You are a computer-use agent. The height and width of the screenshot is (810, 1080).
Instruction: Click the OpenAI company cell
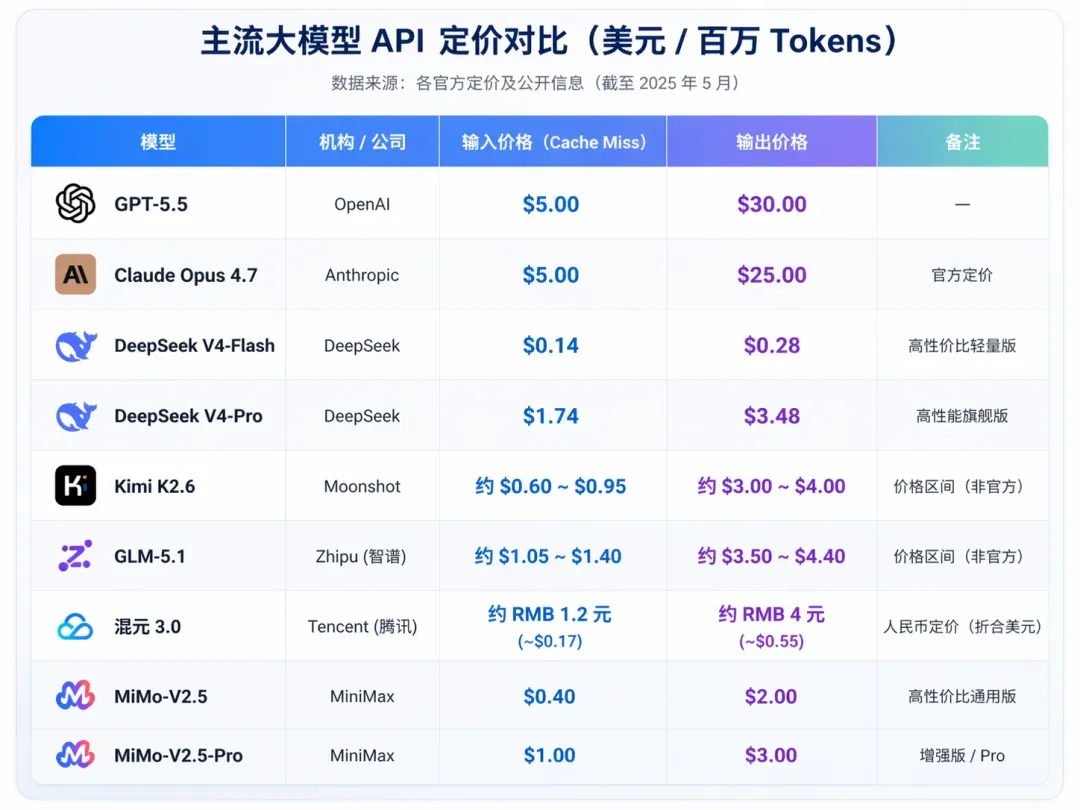pyautogui.click(x=362, y=205)
